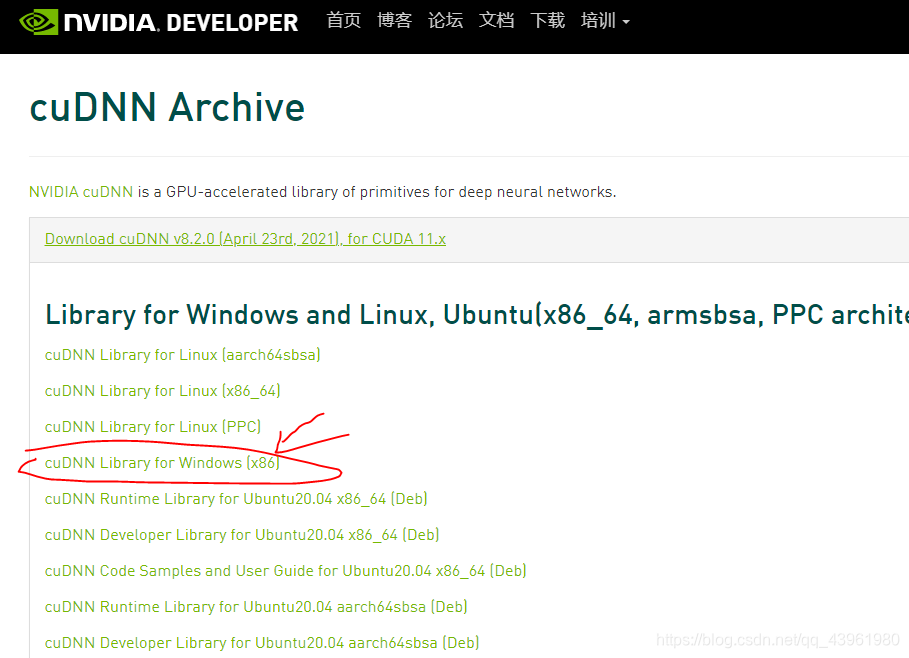Open the 博客 navigation item
Image resolution: width=909 pixels, height=658 pixels.
[x=394, y=20]
